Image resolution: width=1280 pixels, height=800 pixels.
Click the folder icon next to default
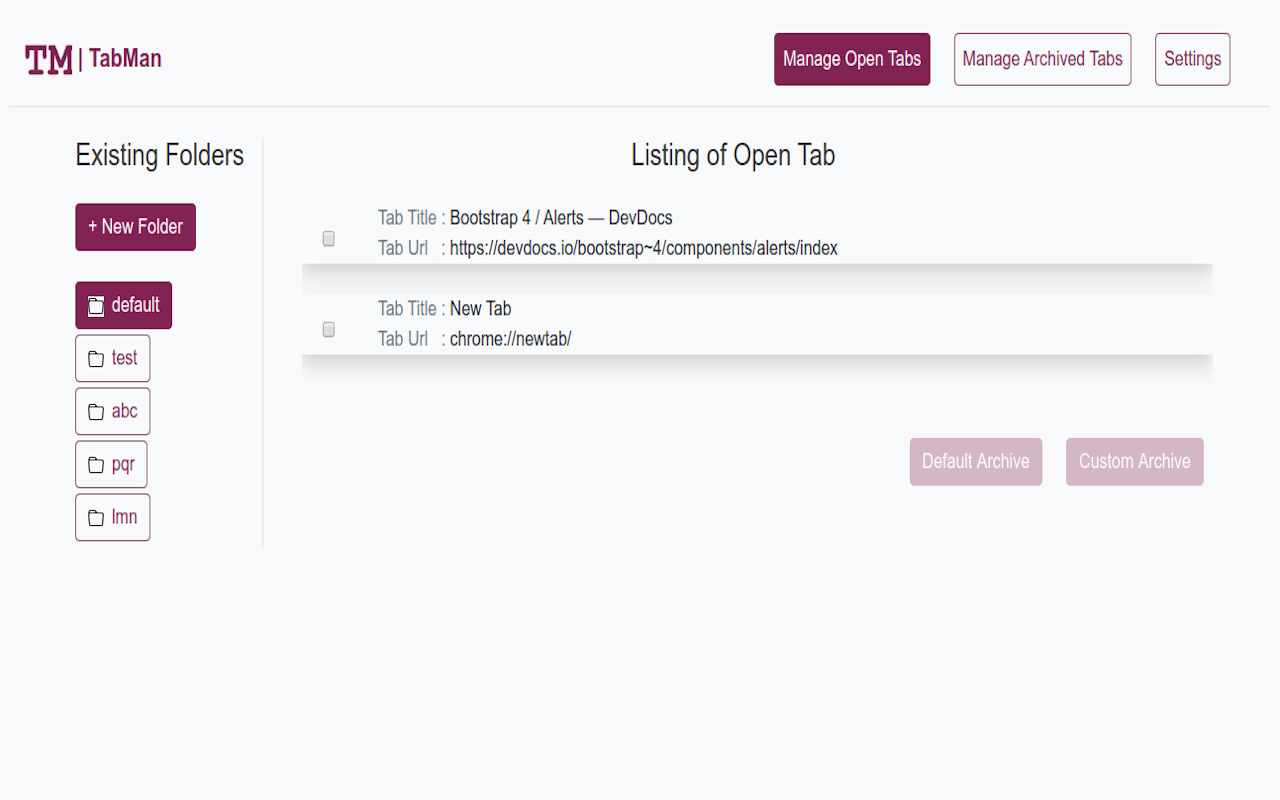[95, 306]
